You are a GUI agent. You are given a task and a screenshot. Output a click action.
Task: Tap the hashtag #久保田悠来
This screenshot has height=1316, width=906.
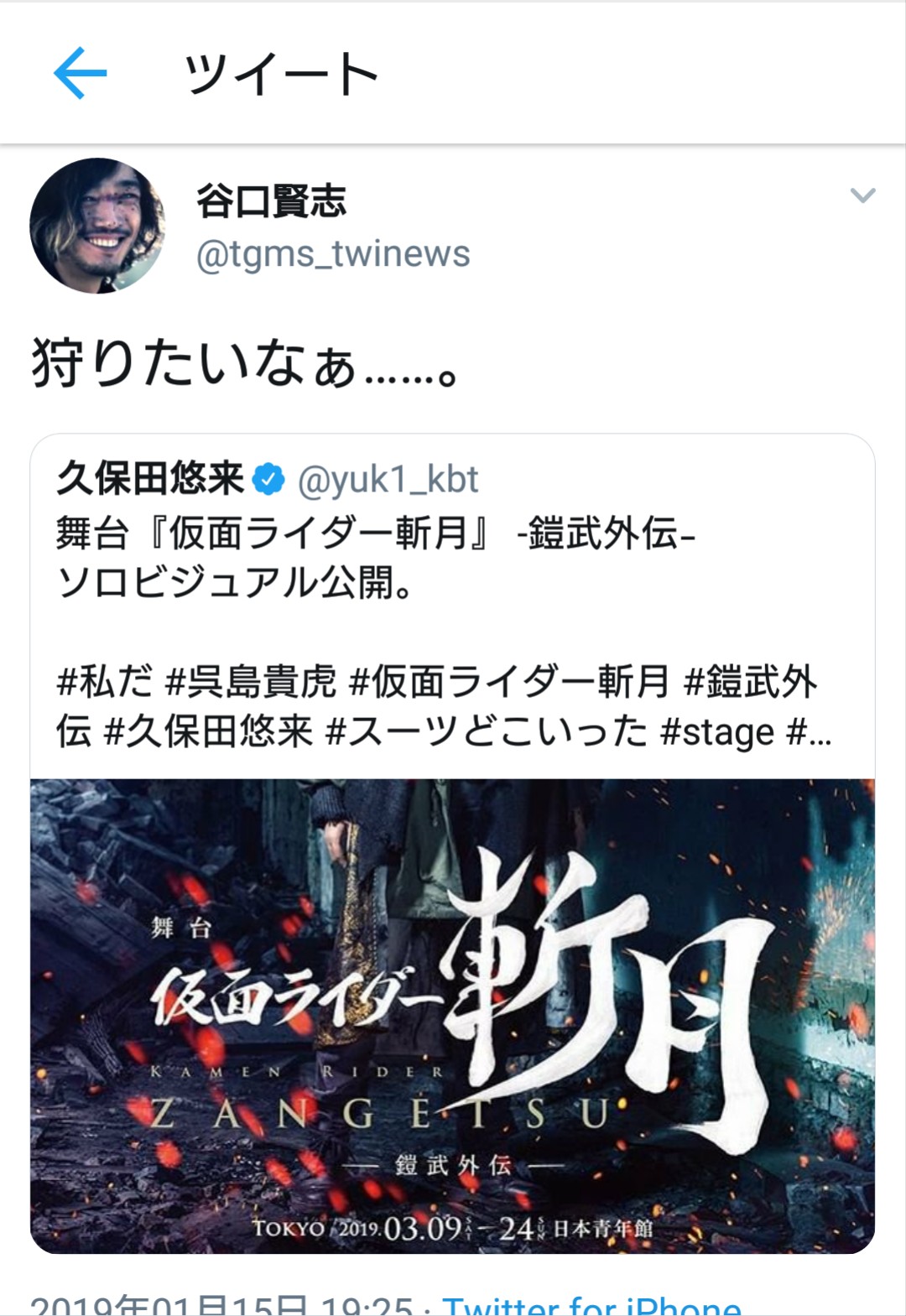[208, 731]
